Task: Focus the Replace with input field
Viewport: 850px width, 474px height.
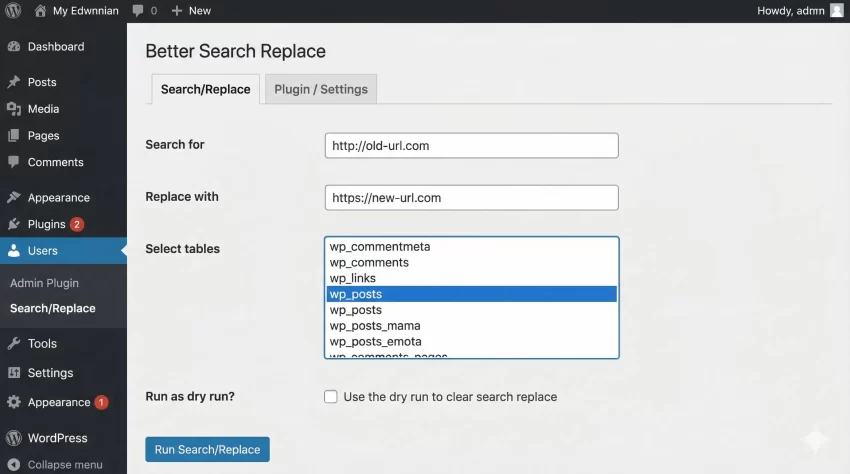Action: coord(472,197)
